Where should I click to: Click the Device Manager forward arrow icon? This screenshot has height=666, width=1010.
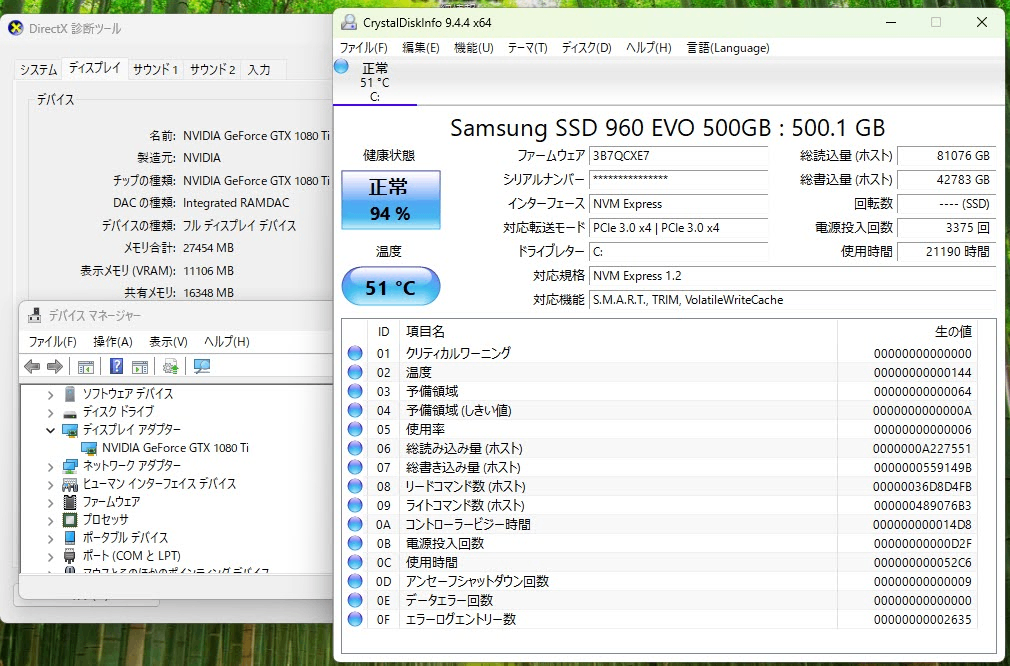(55, 366)
